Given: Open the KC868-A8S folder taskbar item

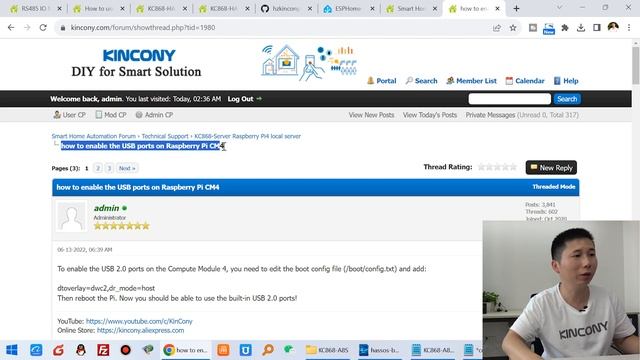Looking at the screenshot, I should coord(327,350).
